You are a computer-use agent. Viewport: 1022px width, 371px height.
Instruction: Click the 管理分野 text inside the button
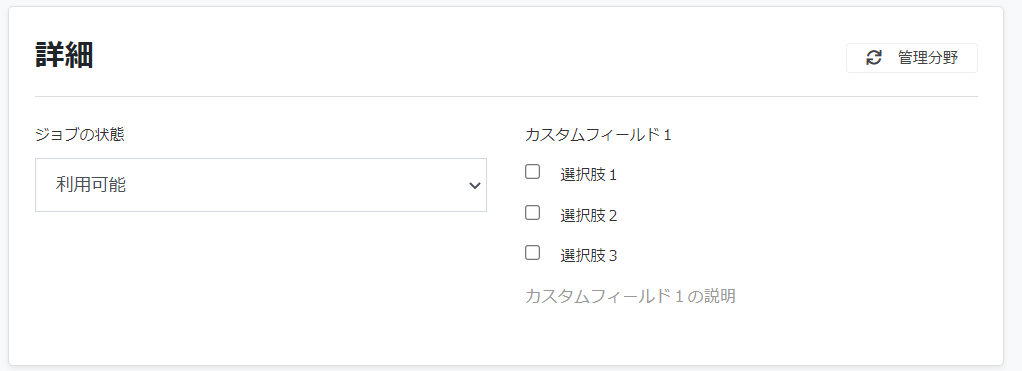point(928,58)
